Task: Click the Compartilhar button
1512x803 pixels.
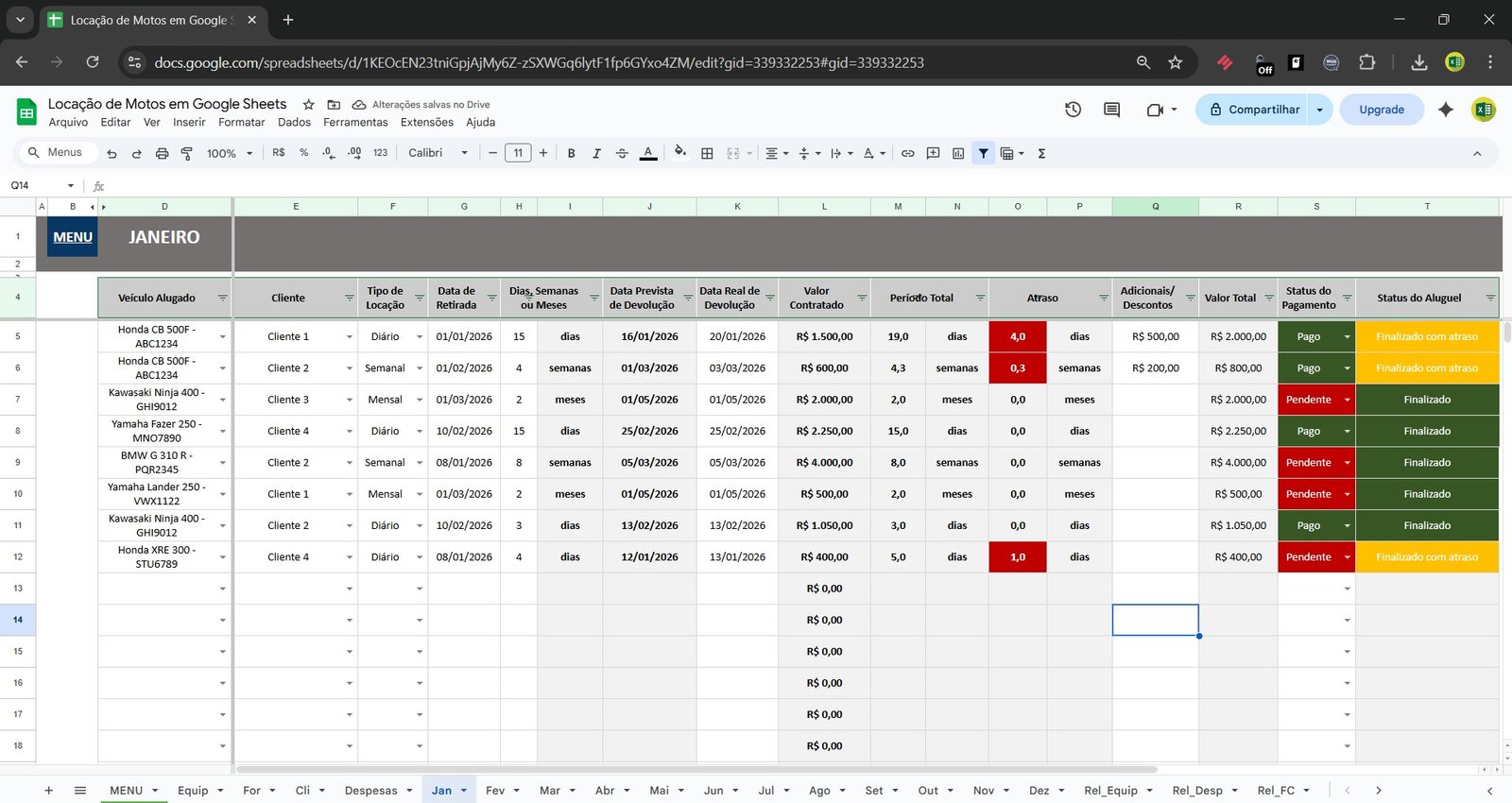Action: 1253,110
